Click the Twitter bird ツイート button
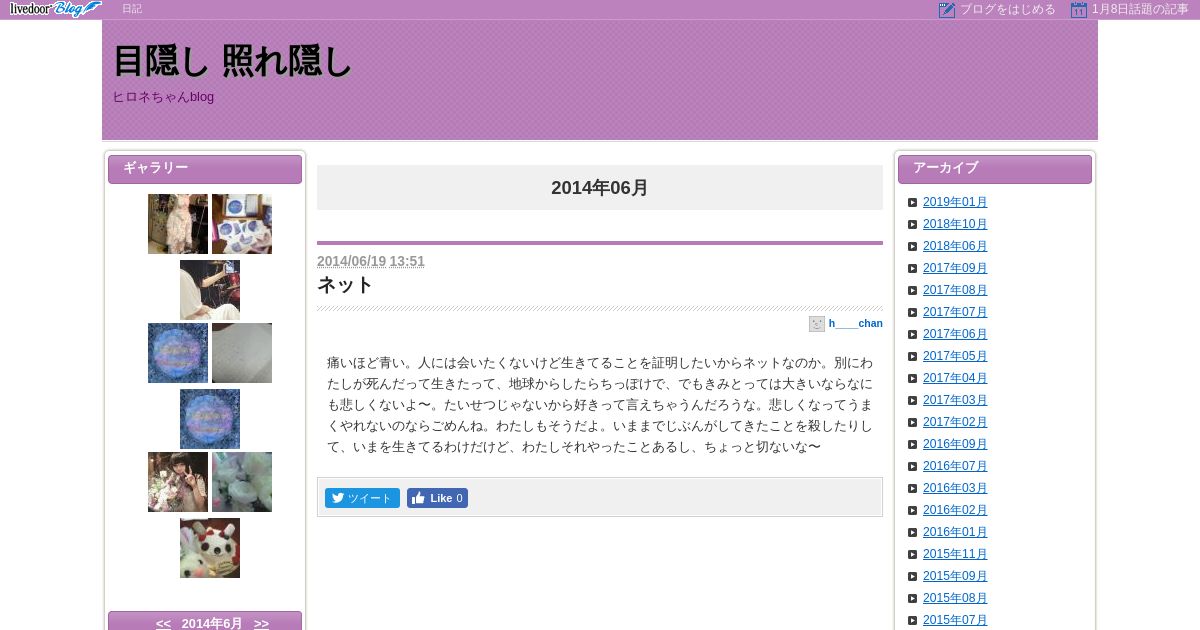1200x630 pixels. 362,498
